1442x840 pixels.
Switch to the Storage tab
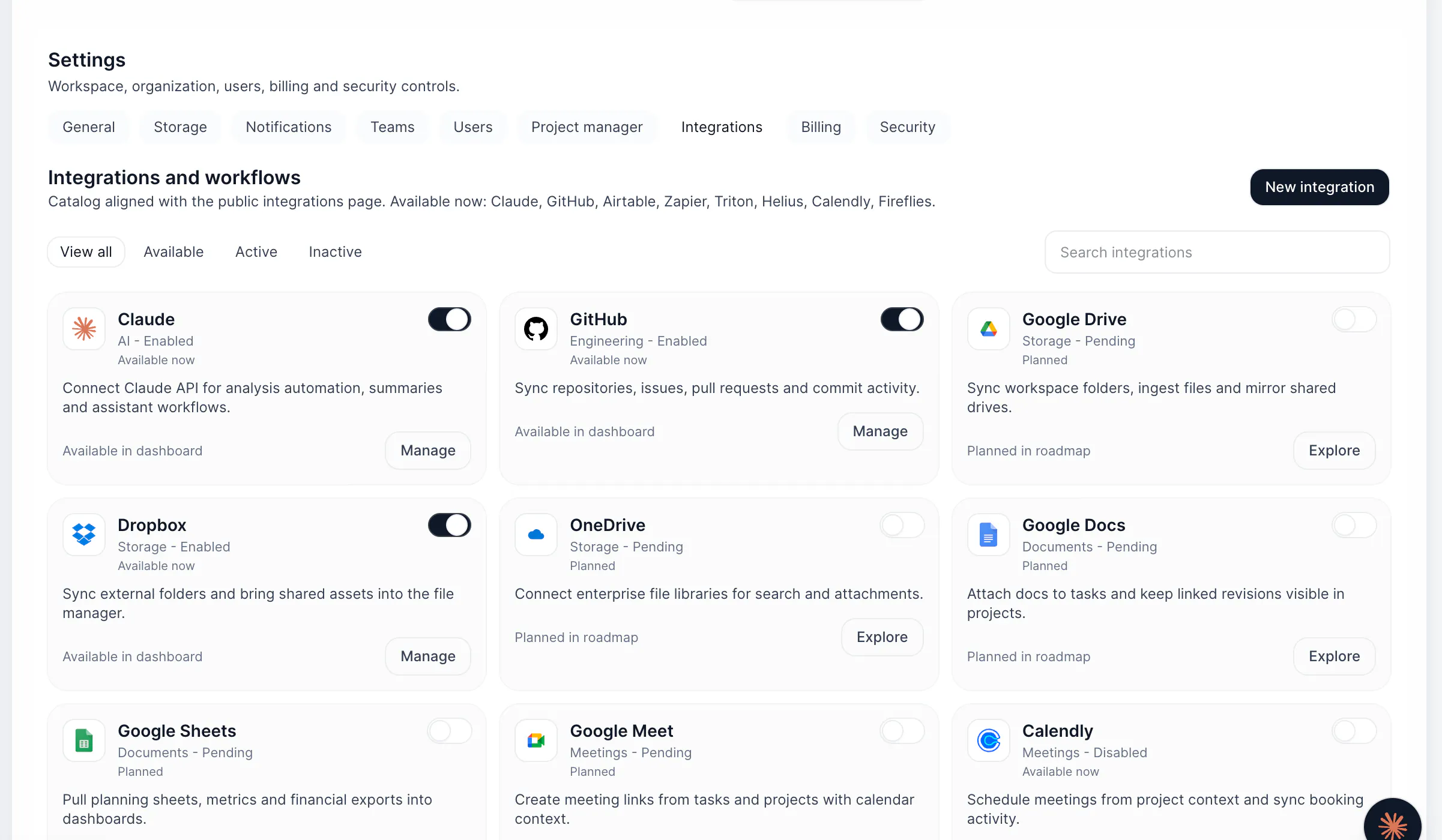tap(180, 127)
